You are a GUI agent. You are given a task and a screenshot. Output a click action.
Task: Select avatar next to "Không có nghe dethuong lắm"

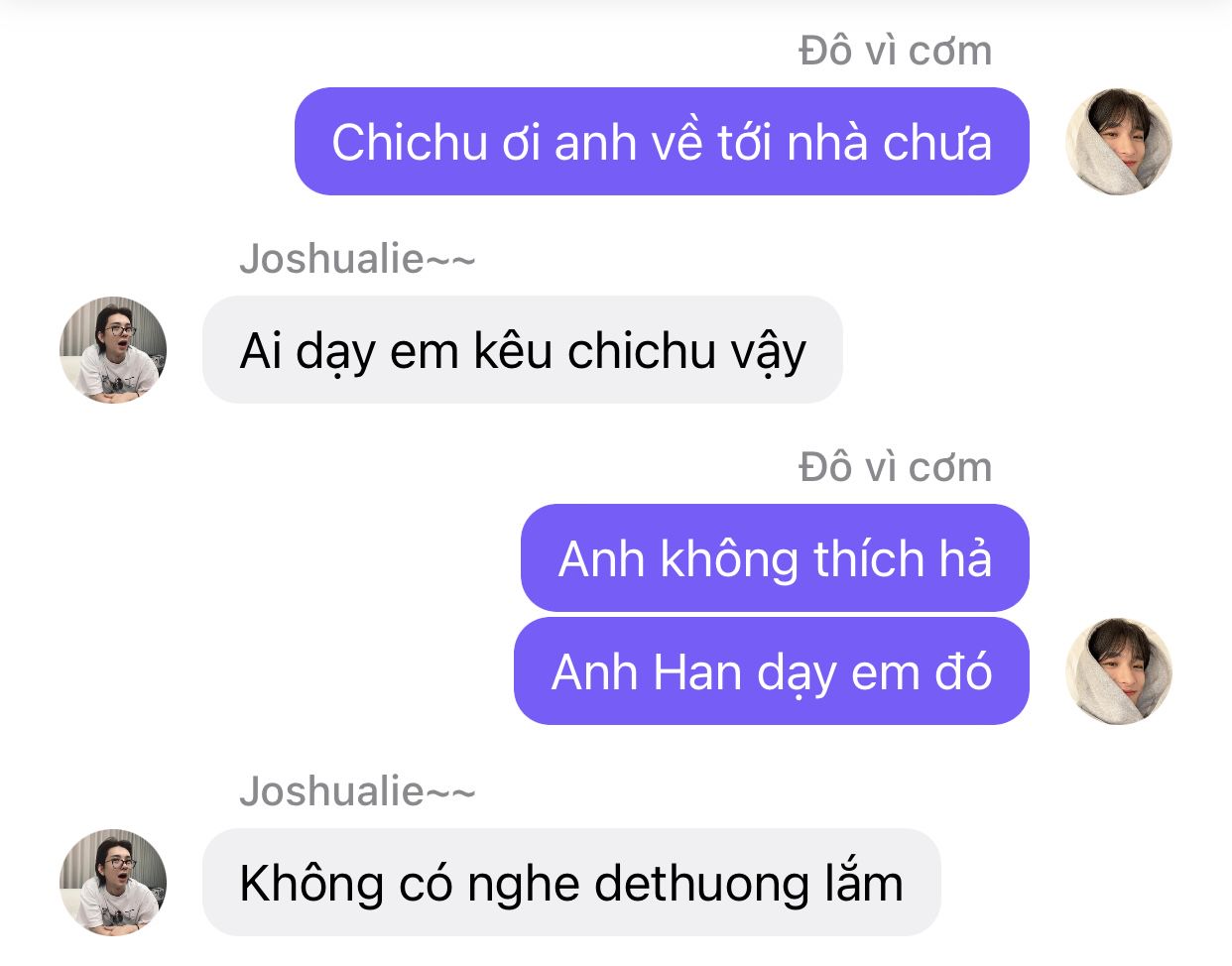point(113,882)
